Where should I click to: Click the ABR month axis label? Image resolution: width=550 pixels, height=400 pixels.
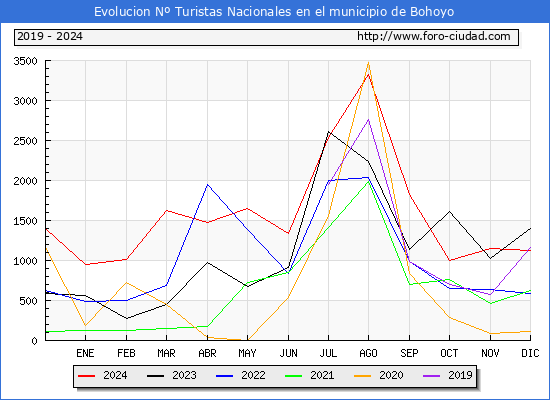[x=207, y=353]
